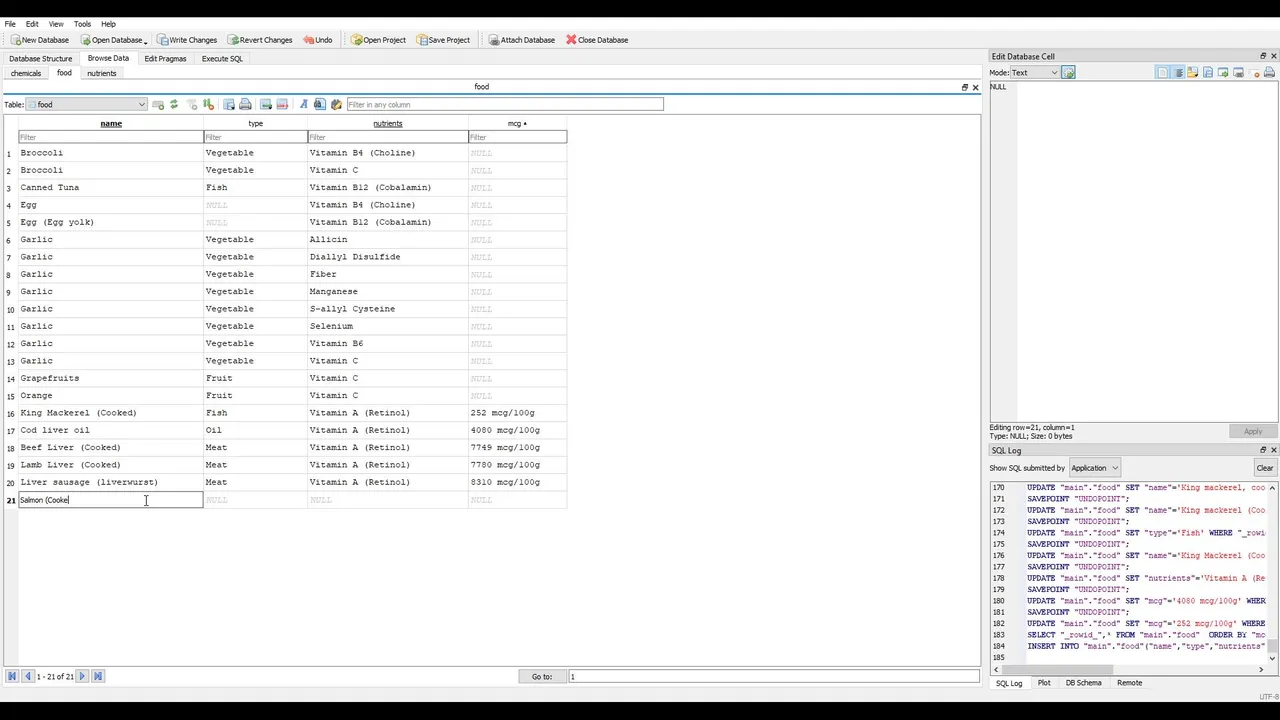Select the chemicals table tab
The height and width of the screenshot is (720, 1280).
[x=26, y=73]
